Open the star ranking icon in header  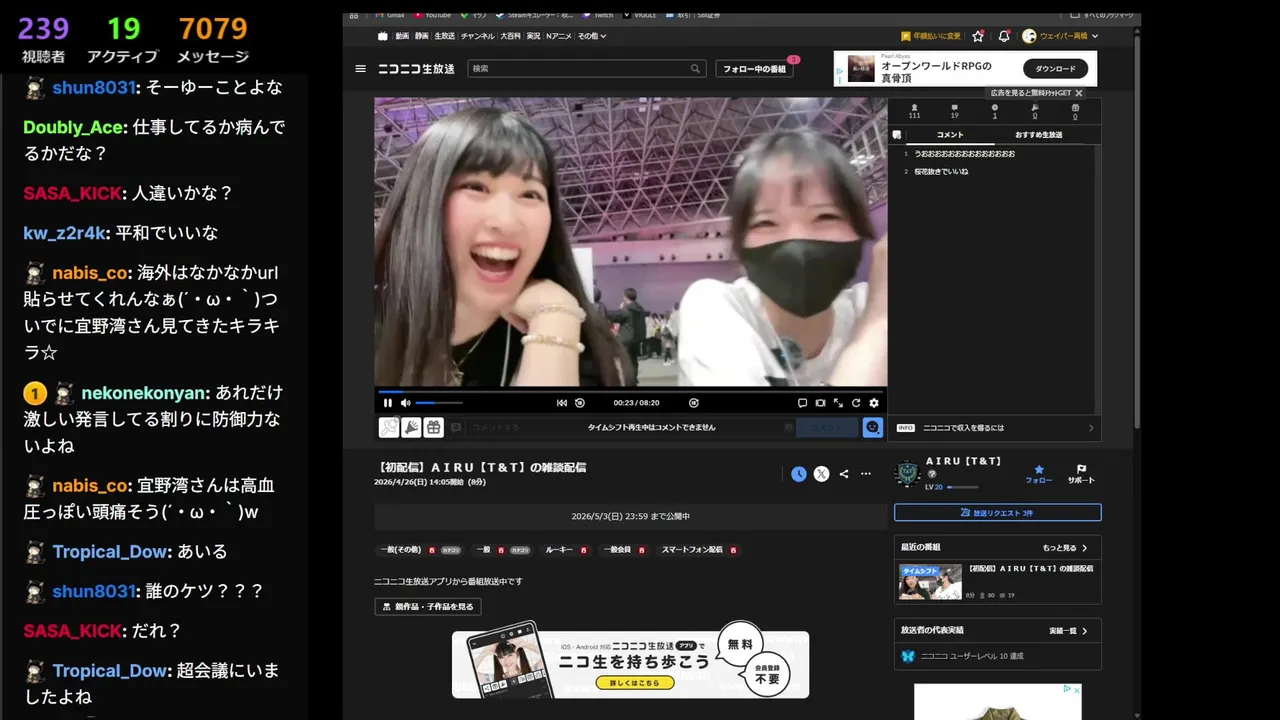[977, 36]
